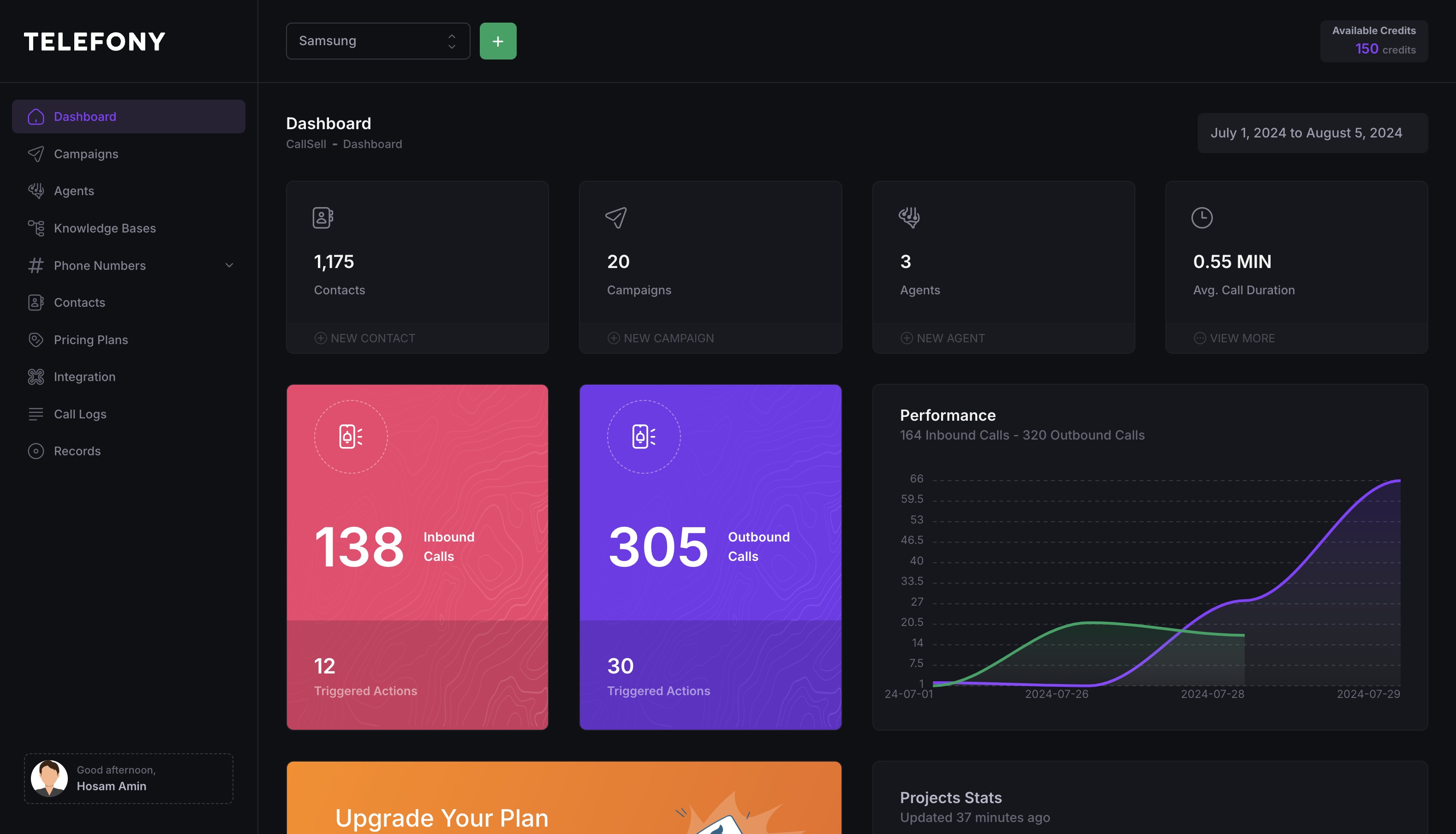1456x834 pixels.
Task: Select Contacts in the sidebar
Action: point(79,303)
